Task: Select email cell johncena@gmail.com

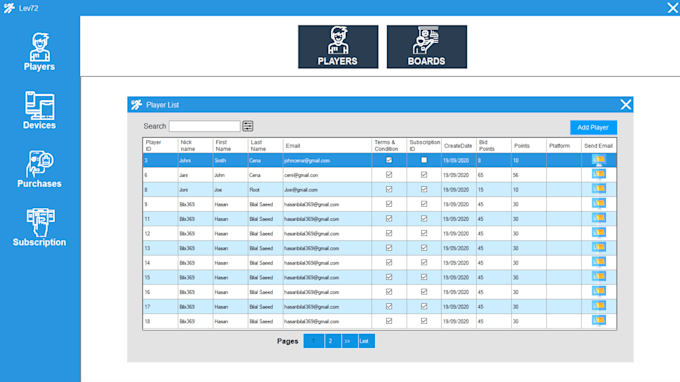Action: [327, 160]
